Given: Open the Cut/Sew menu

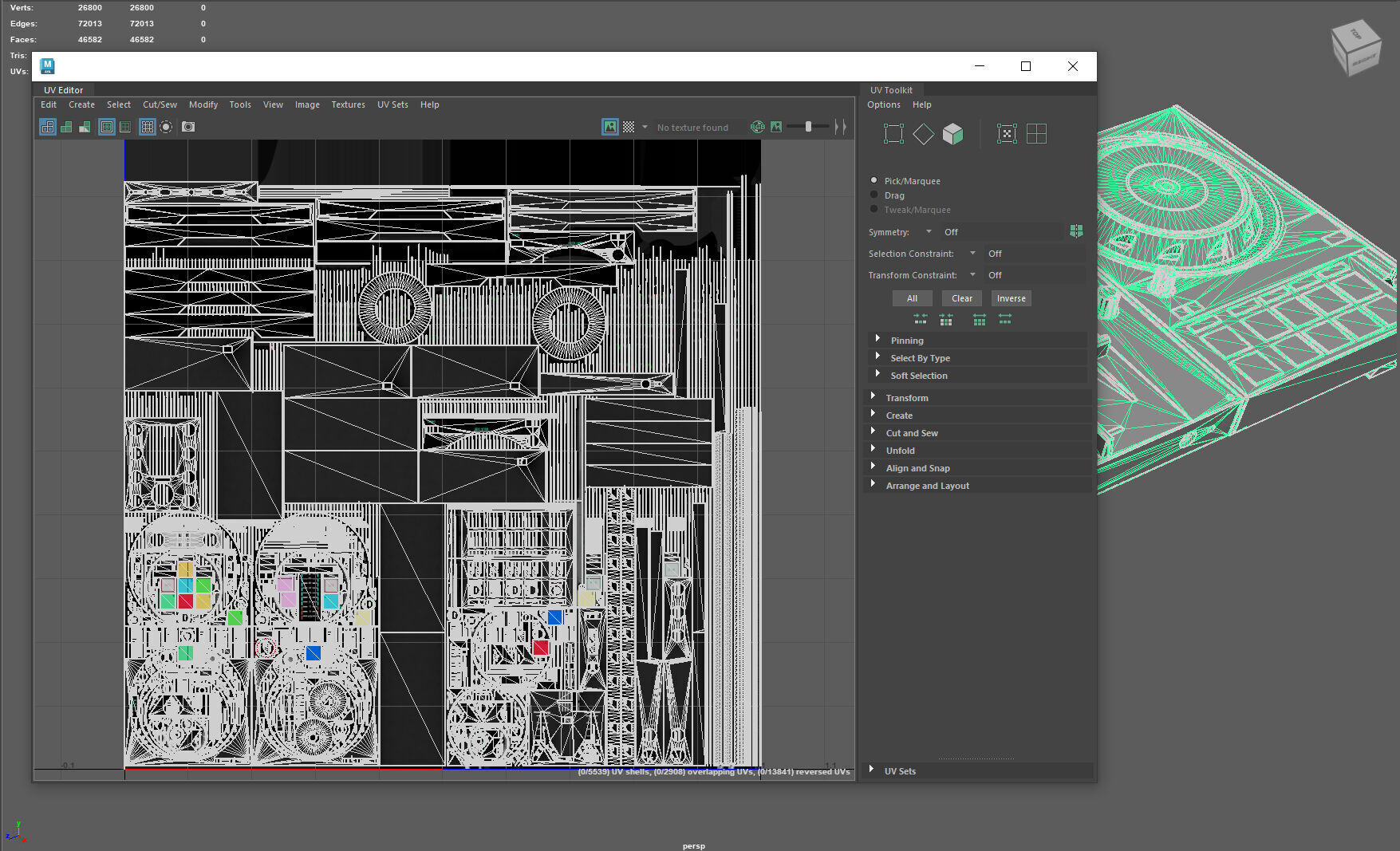Looking at the screenshot, I should [x=160, y=104].
